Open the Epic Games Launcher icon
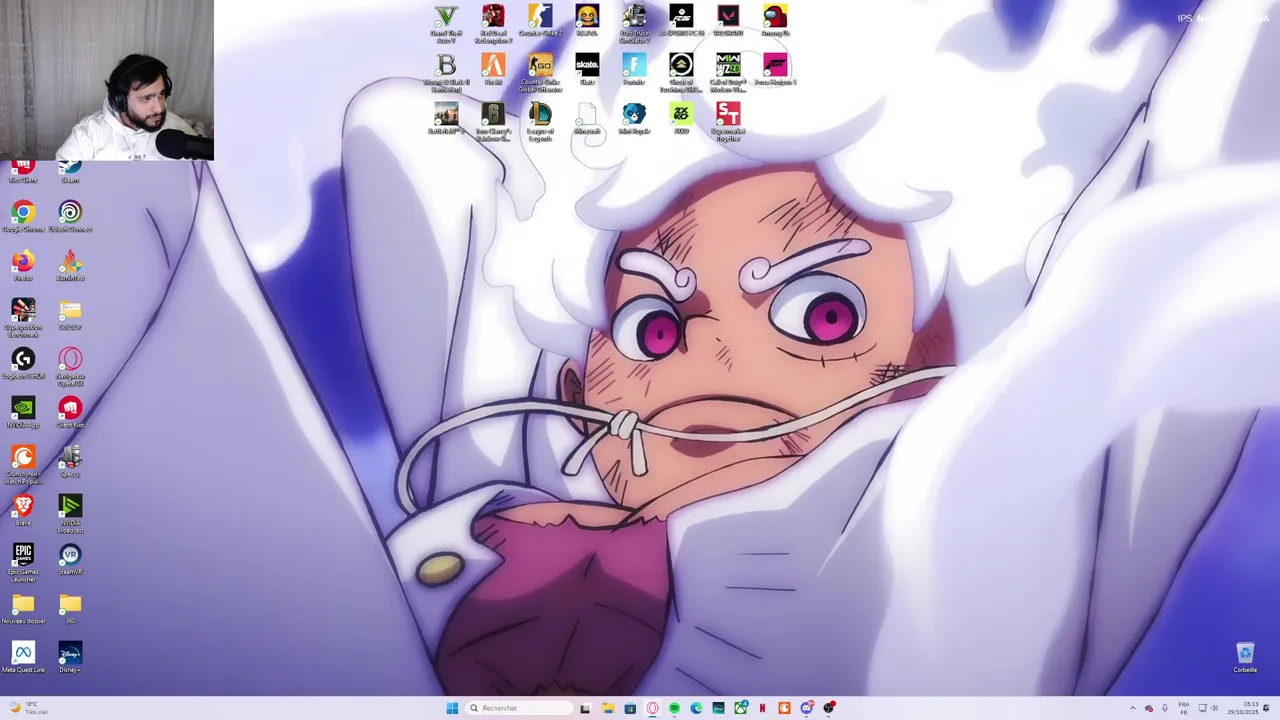The image size is (1280, 720). pyautogui.click(x=23, y=563)
